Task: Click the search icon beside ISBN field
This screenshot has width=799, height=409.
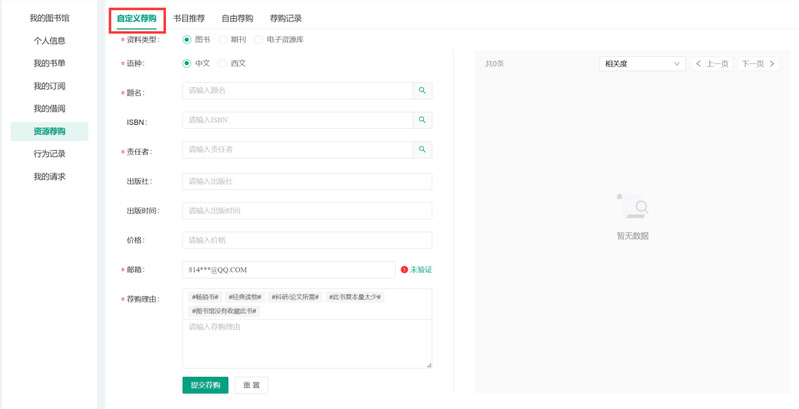Action: pos(423,120)
